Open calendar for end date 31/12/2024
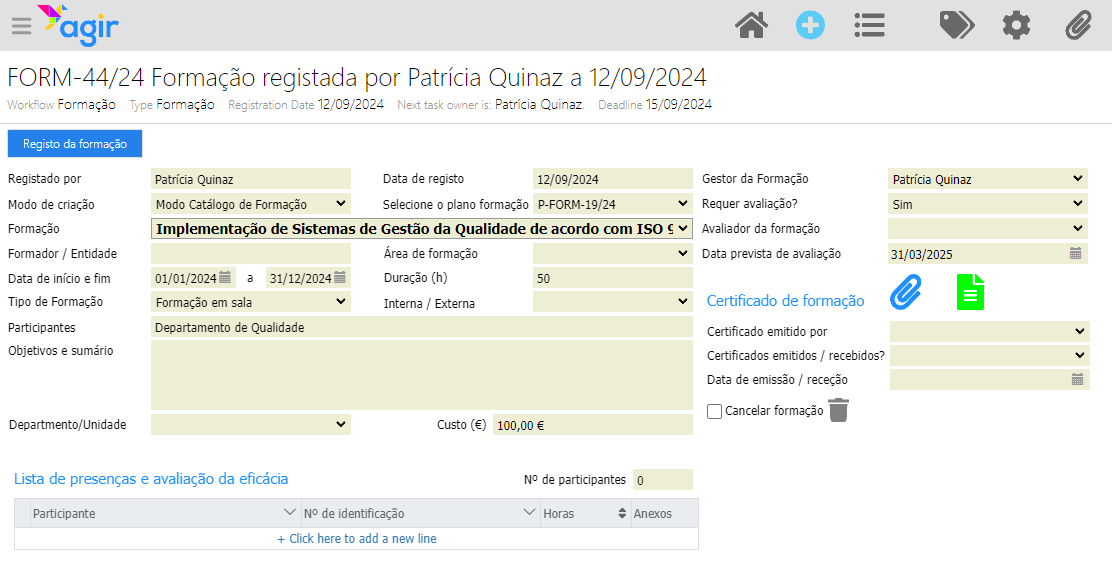The height and width of the screenshot is (585, 1112). 340,277
